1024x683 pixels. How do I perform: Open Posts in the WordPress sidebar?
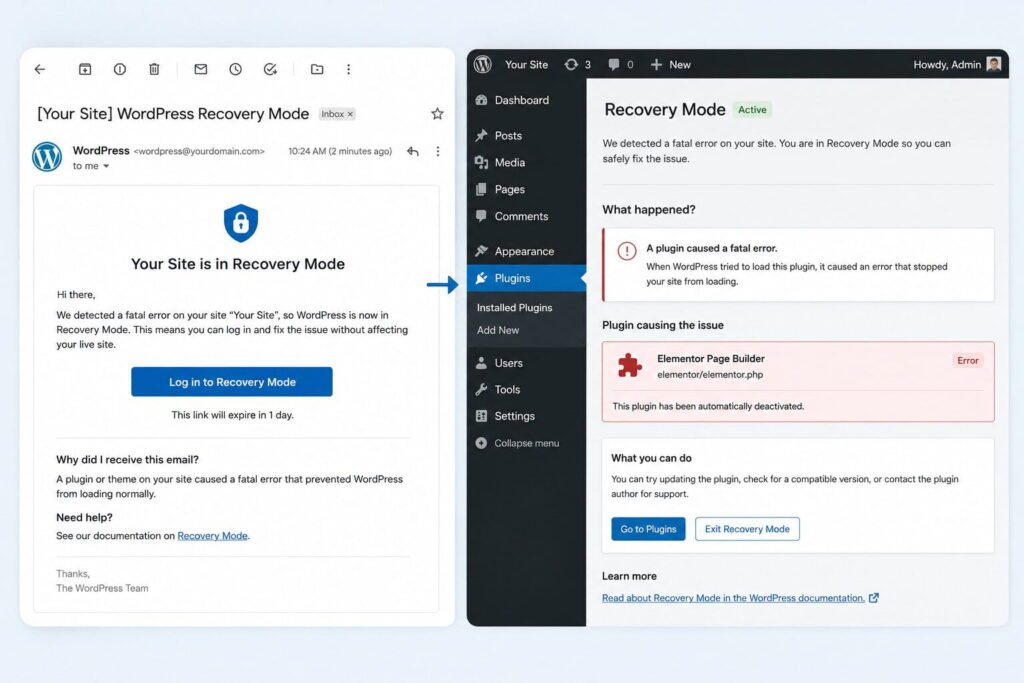[x=526, y=136]
